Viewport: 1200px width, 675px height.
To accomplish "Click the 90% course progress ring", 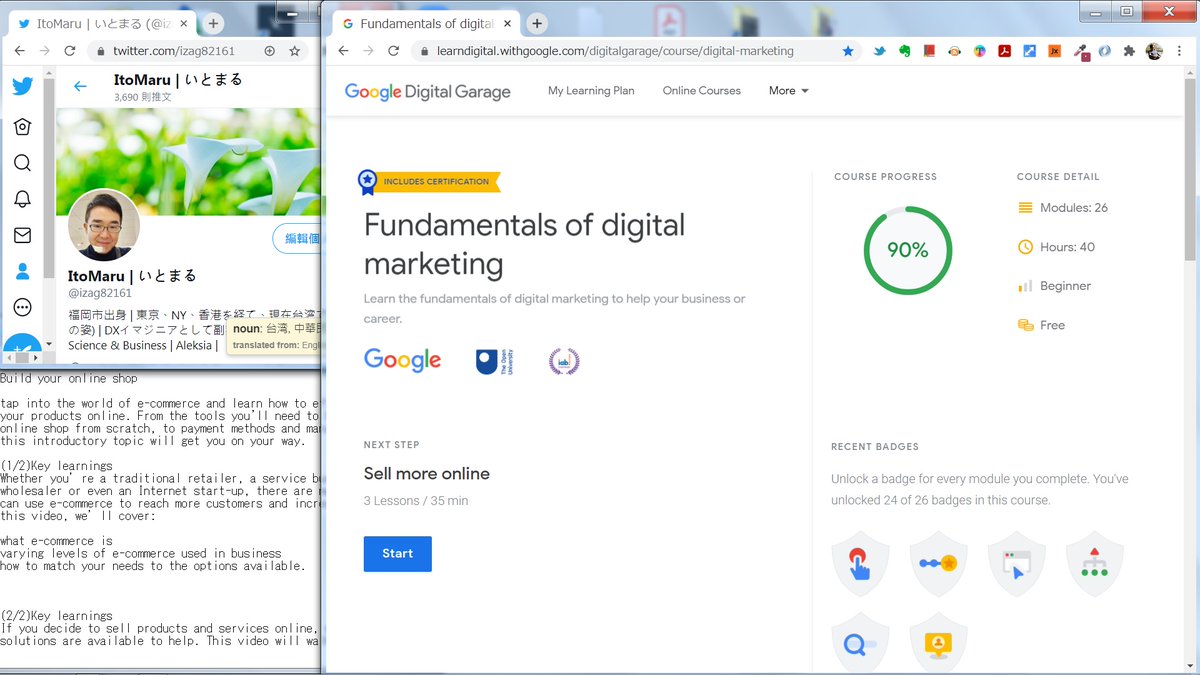I will click(x=908, y=251).
